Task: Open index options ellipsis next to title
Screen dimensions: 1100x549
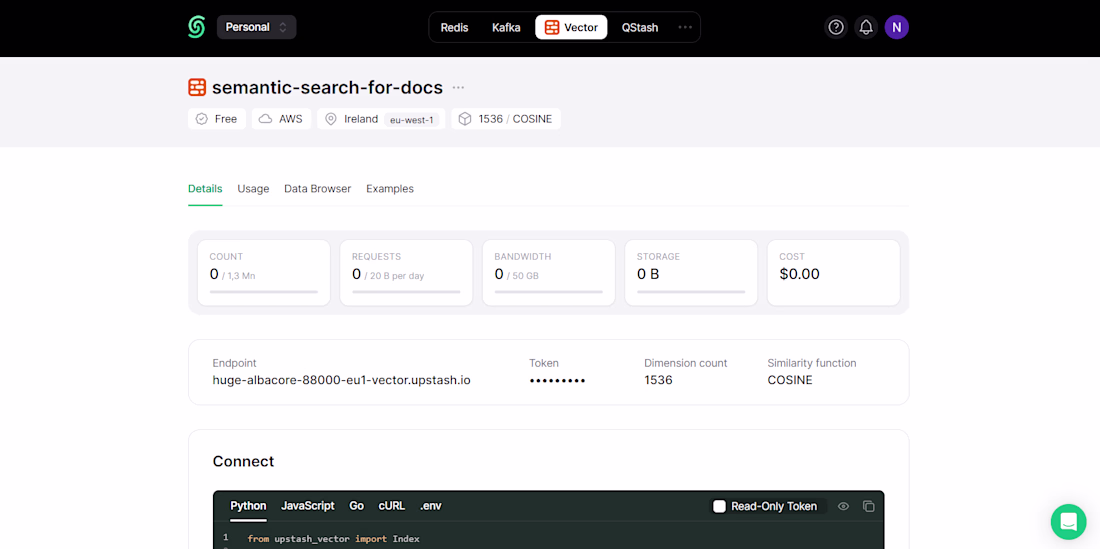Action: (x=458, y=87)
